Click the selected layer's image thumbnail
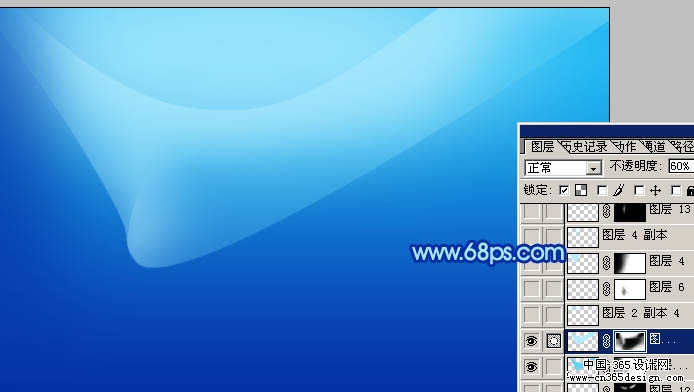Image resolution: width=694 pixels, height=392 pixels. point(583,341)
